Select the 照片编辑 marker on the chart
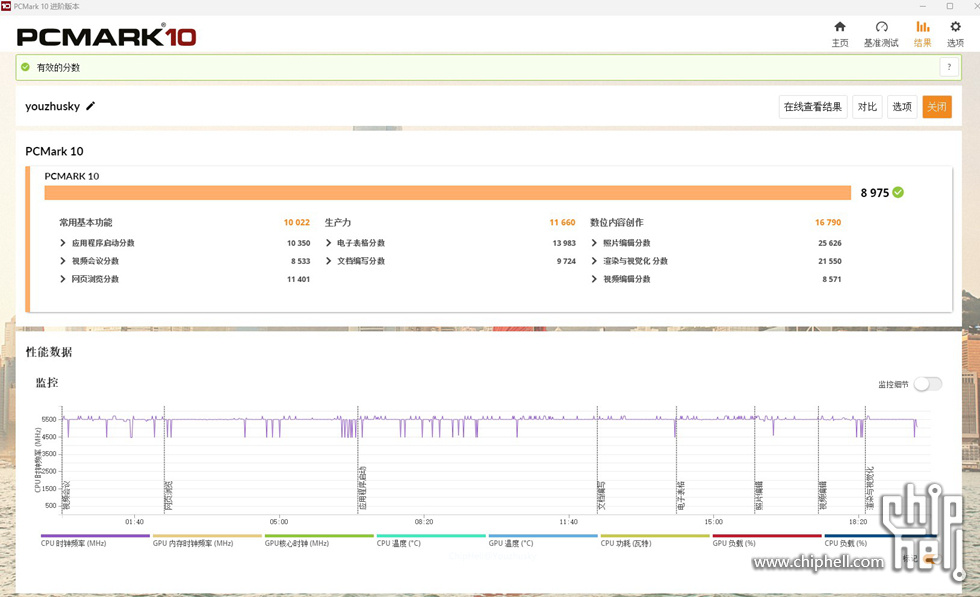The width and height of the screenshot is (980, 597). 759,495
